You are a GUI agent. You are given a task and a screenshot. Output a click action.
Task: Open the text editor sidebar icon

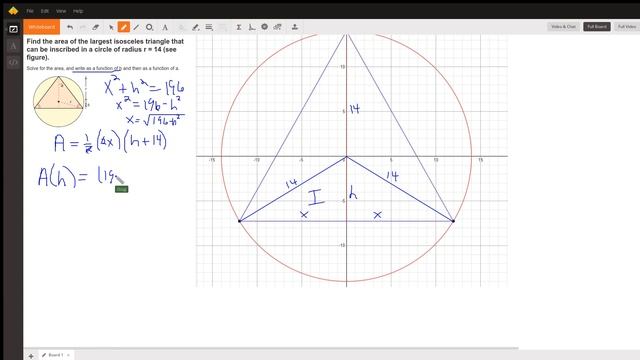tap(13, 46)
